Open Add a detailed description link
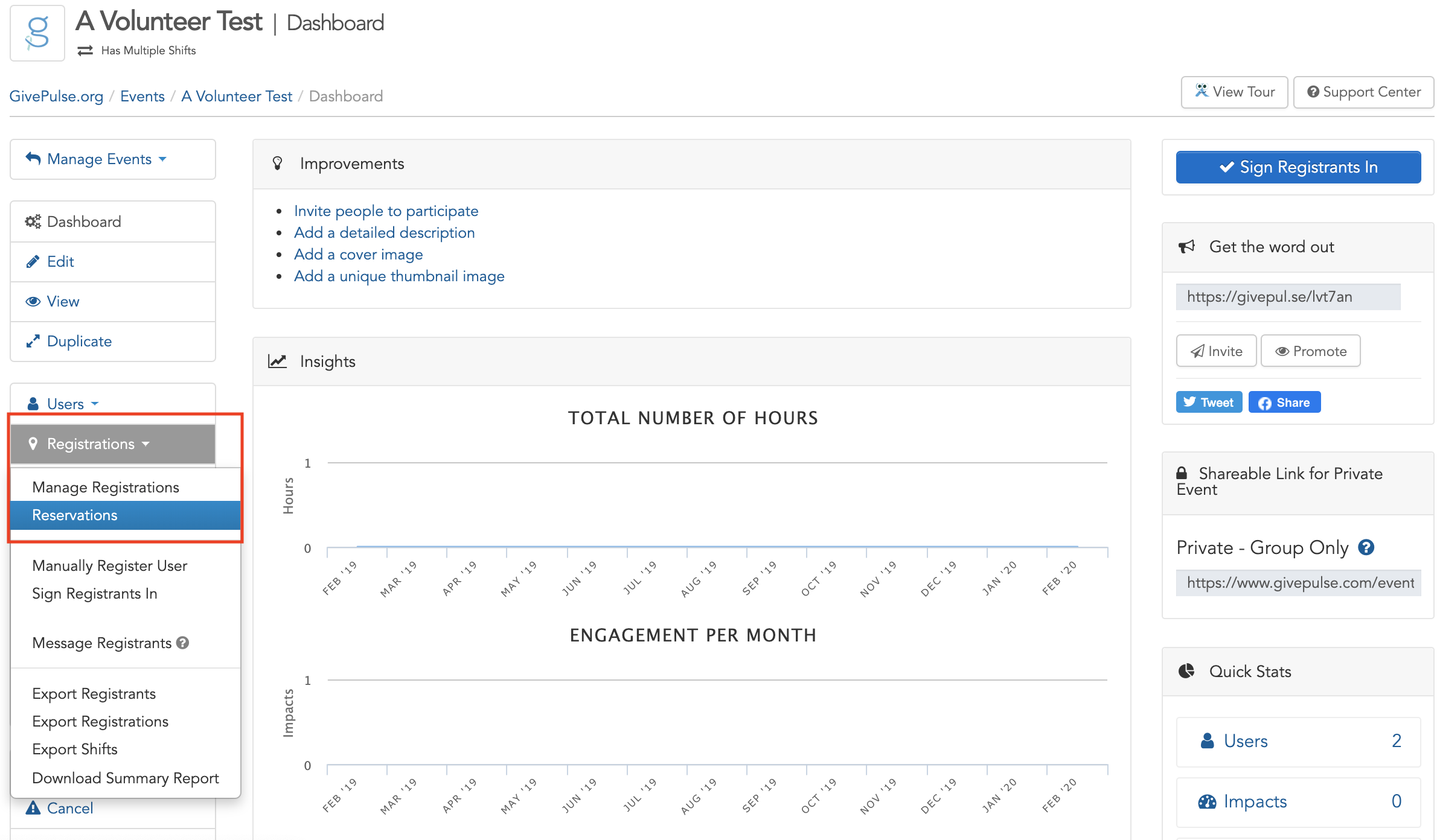 coord(385,232)
